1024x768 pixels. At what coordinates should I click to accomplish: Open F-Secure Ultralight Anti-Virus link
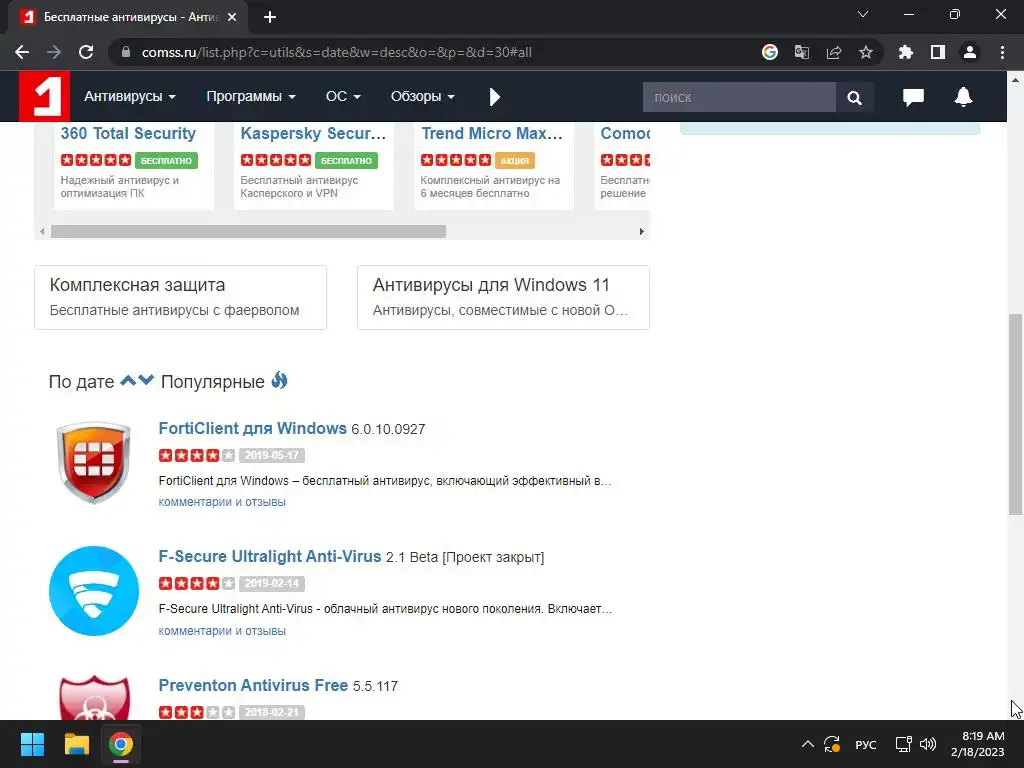tap(270, 556)
